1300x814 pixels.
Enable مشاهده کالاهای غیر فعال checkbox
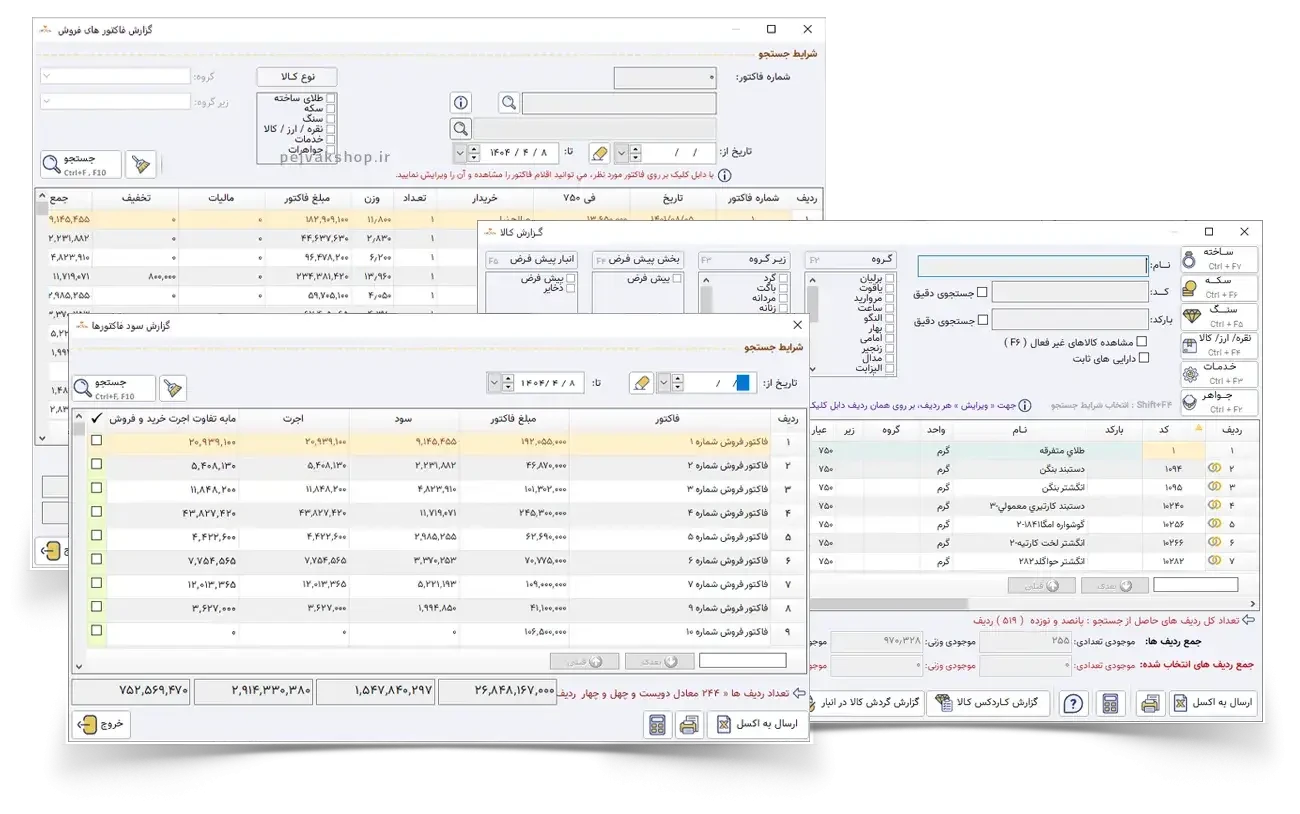click(1143, 342)
